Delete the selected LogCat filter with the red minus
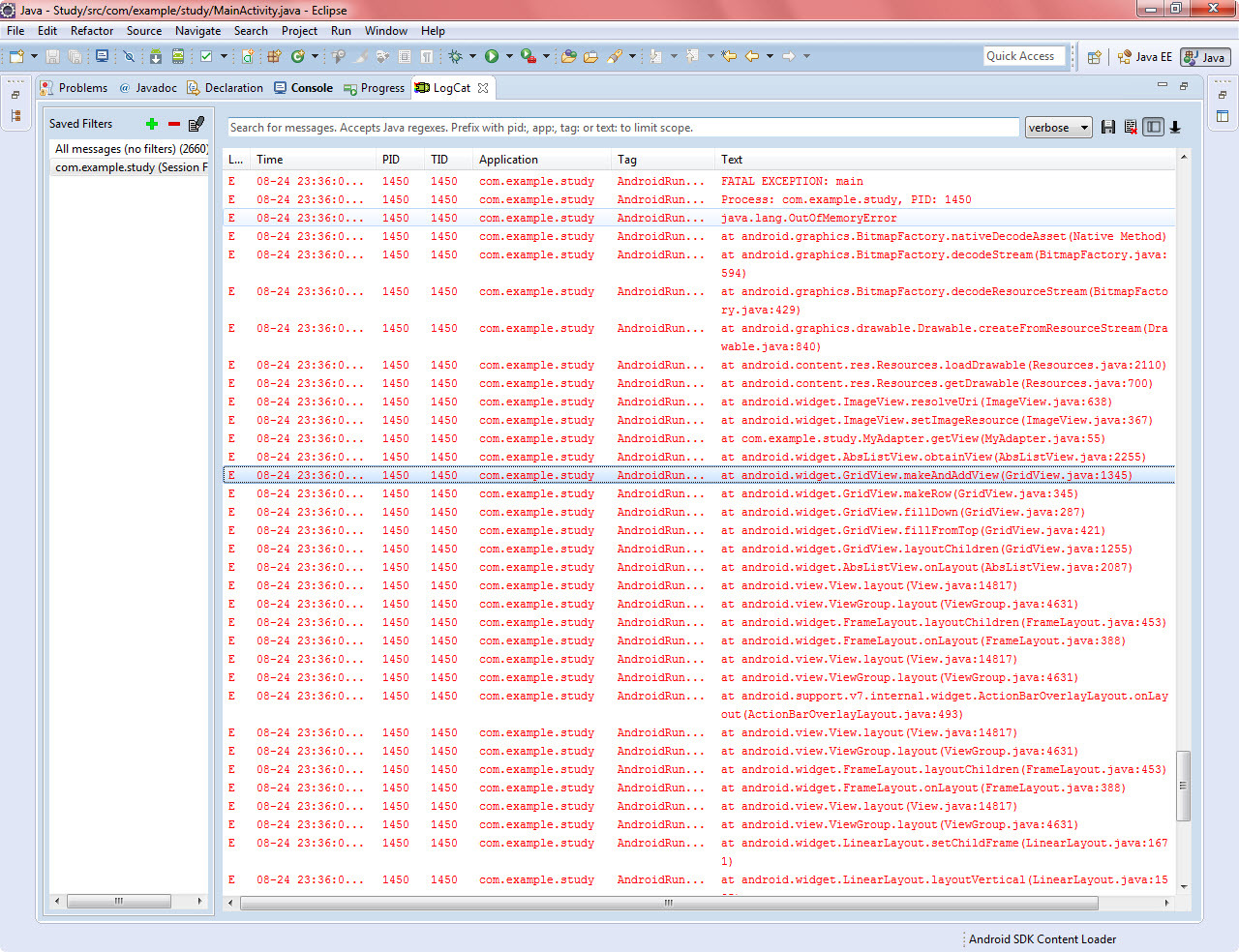 point(174,124)
